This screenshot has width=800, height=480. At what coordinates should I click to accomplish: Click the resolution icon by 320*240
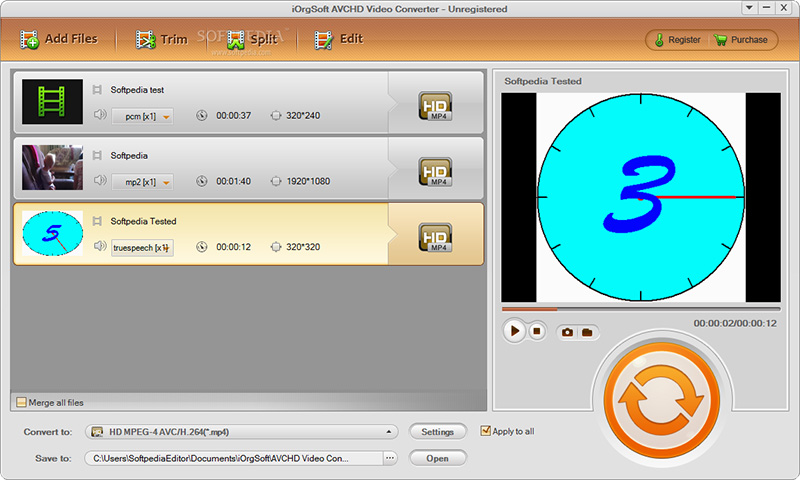(x=276, y=116)
